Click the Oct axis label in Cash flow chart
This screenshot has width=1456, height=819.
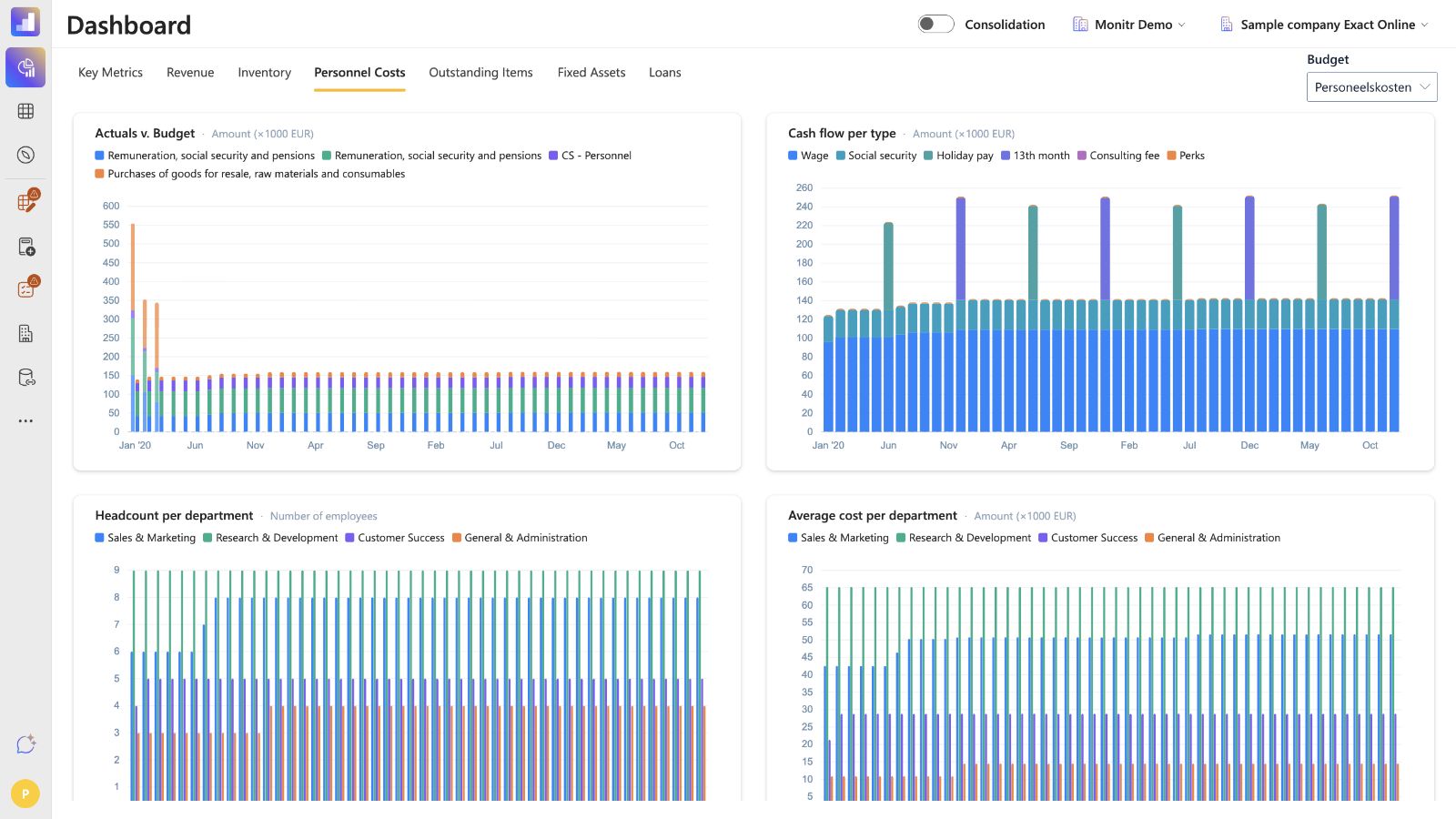[x=1370, y=445]
